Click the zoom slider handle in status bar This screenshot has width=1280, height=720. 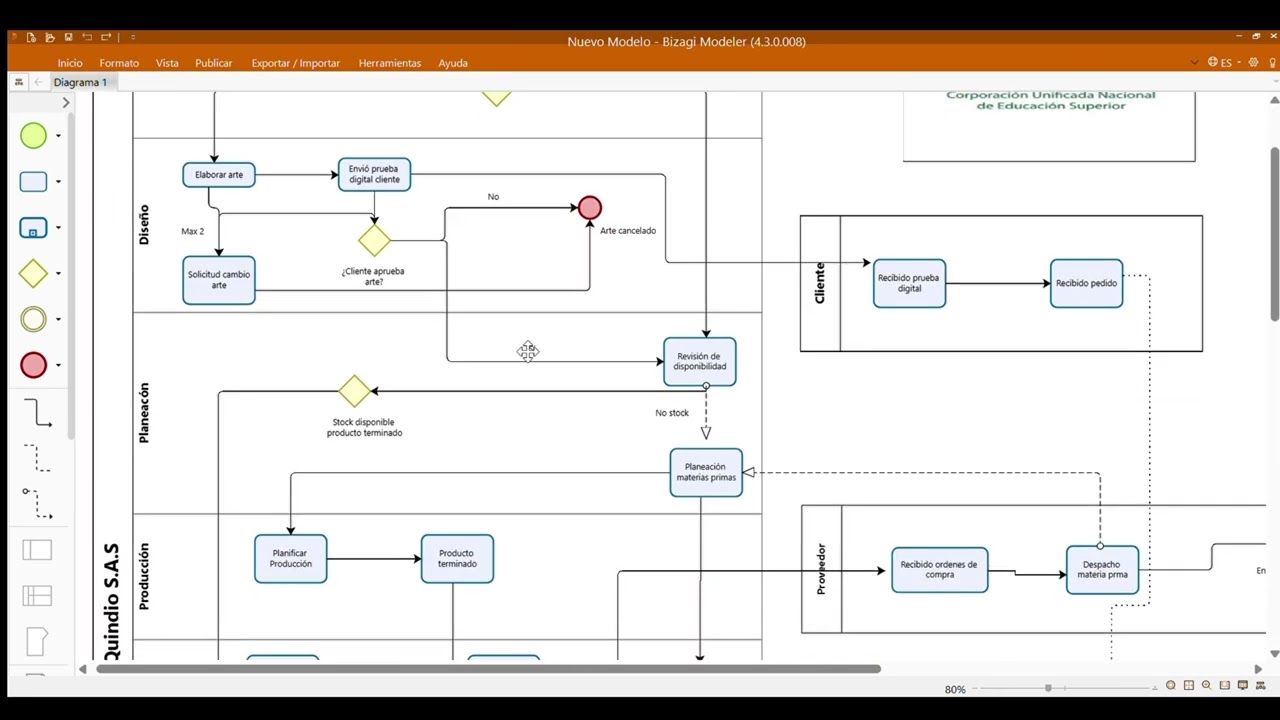tap(1048, 688)
